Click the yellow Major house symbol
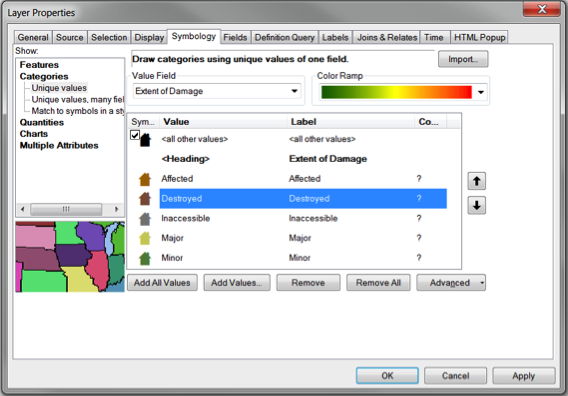The height and width of the screenshot is (396, 568). 145,238
